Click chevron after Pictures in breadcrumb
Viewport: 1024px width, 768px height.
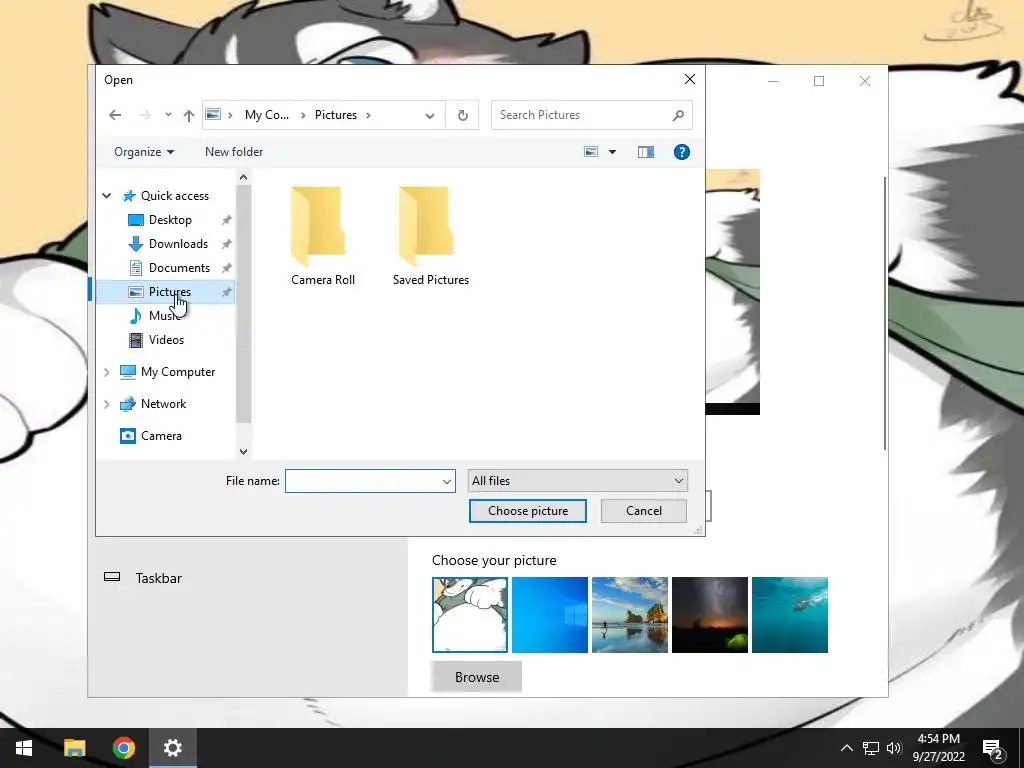(x=368, y=115)
